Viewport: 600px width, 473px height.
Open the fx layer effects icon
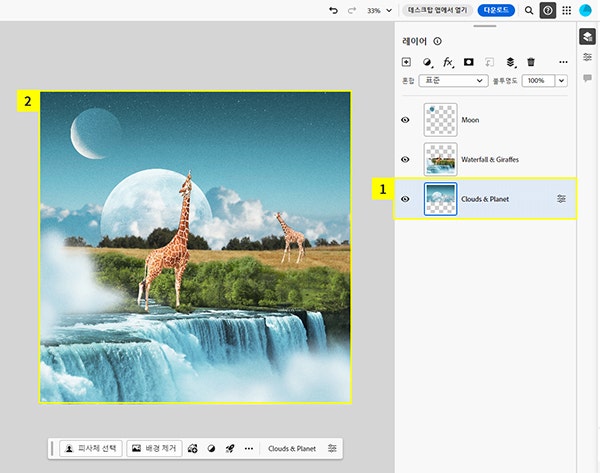point(448,62)
